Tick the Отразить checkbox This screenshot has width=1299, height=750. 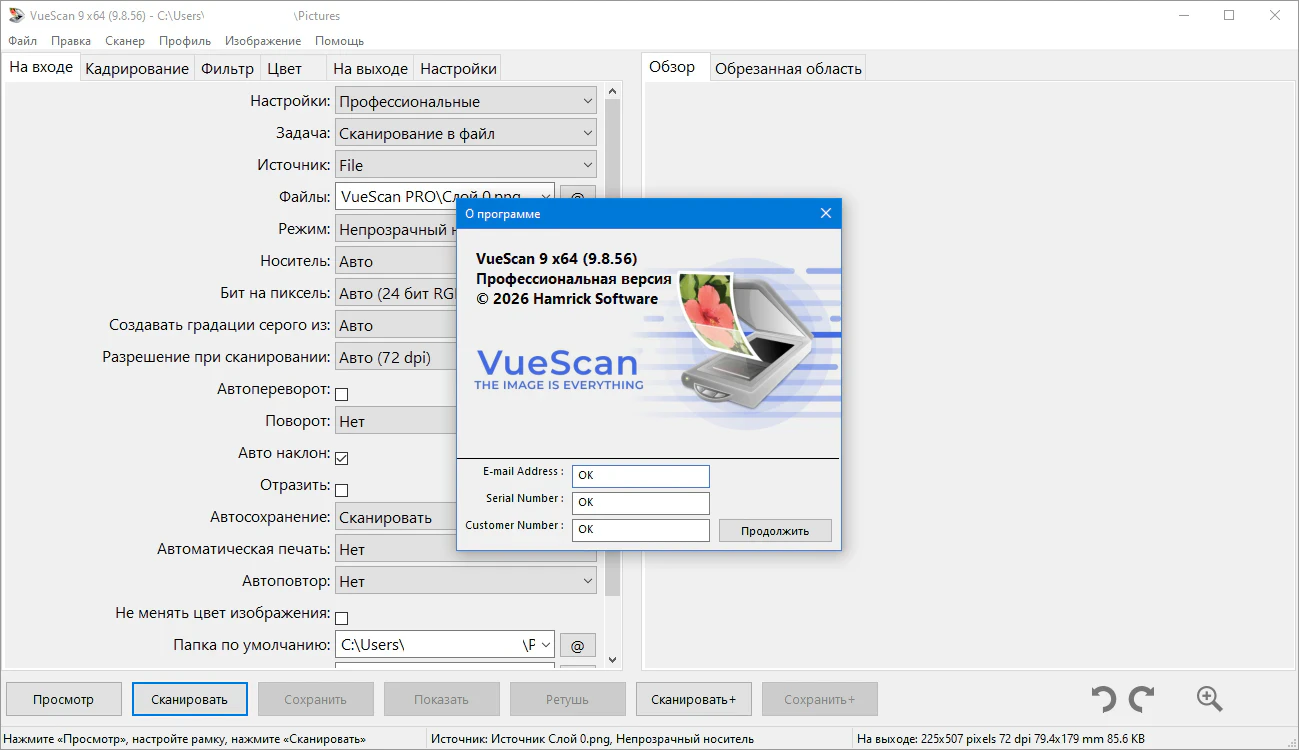click(341, 490)
